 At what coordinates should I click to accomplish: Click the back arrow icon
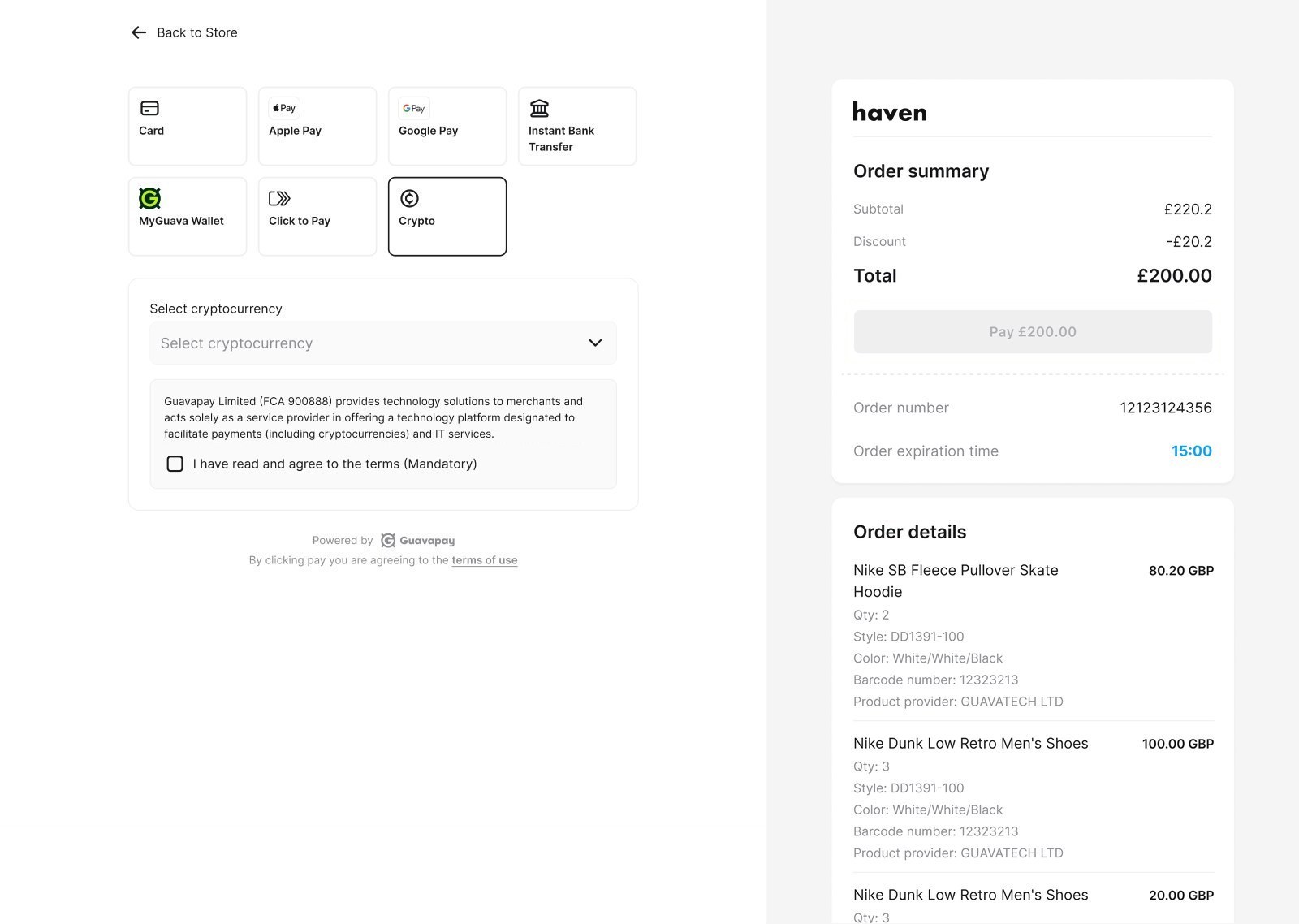[x=139, y=32]
